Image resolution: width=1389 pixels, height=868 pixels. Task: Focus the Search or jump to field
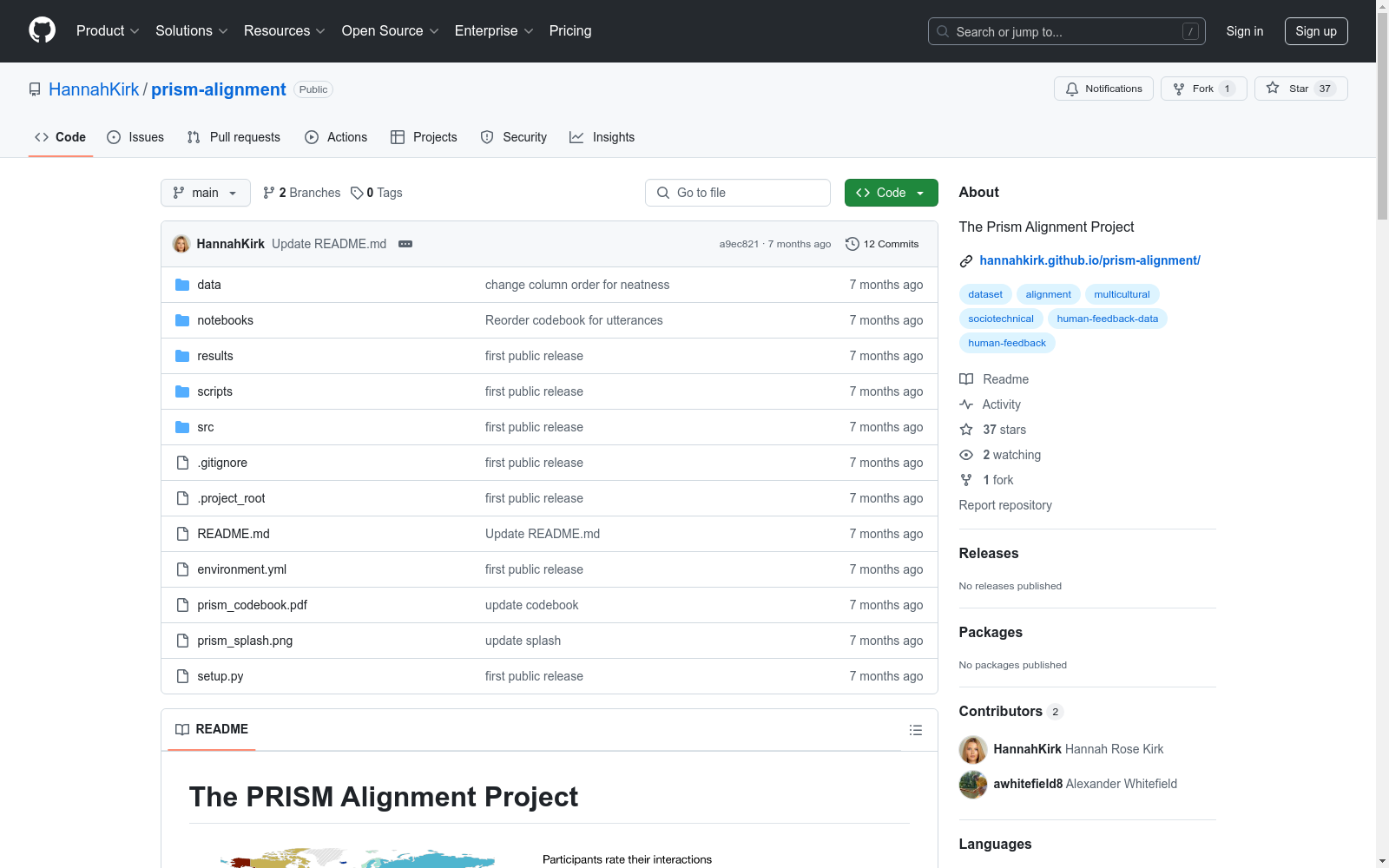[x=1067, y=31]
